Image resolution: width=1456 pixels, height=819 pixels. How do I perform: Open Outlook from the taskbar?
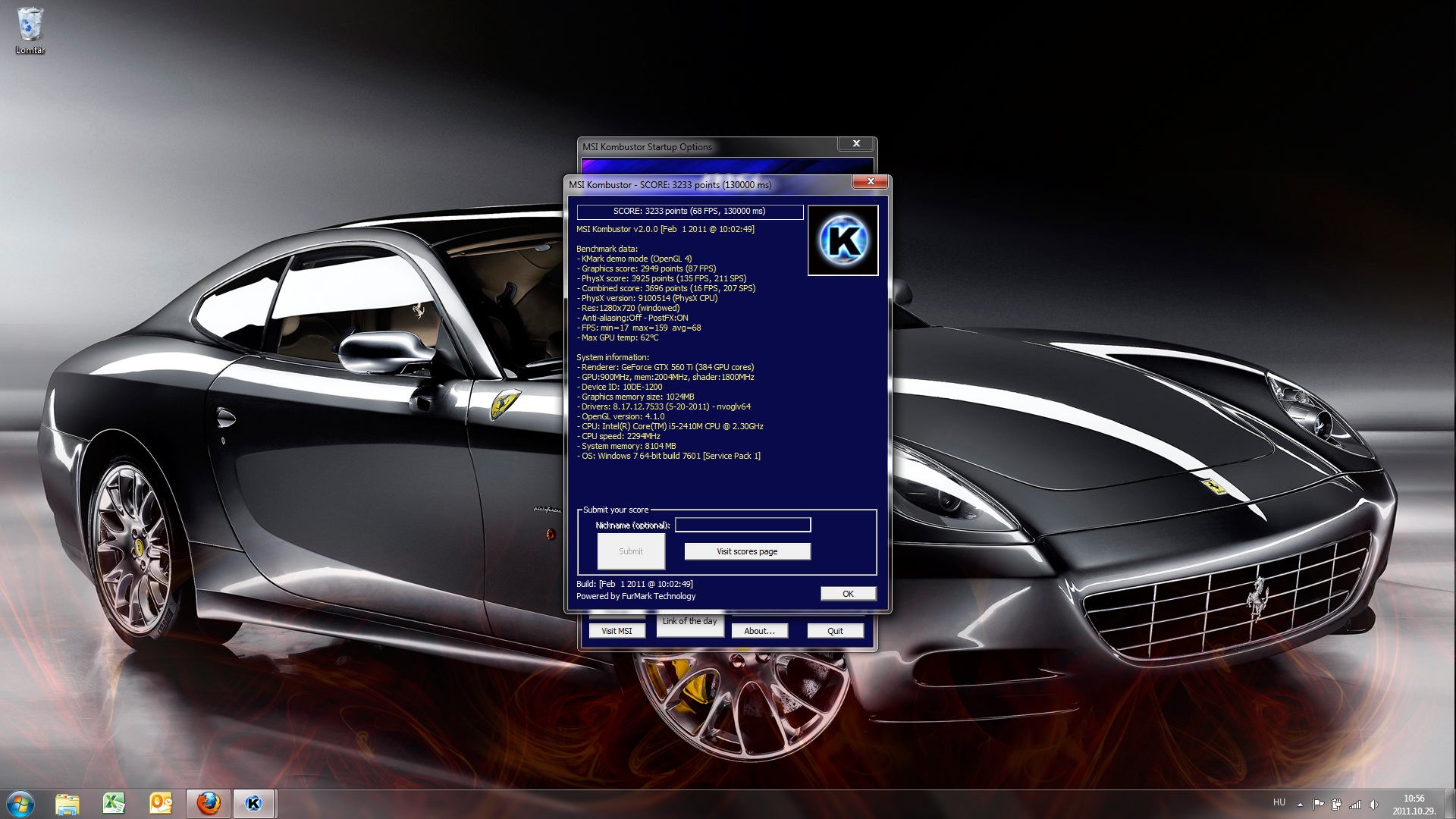coord(161,804)
